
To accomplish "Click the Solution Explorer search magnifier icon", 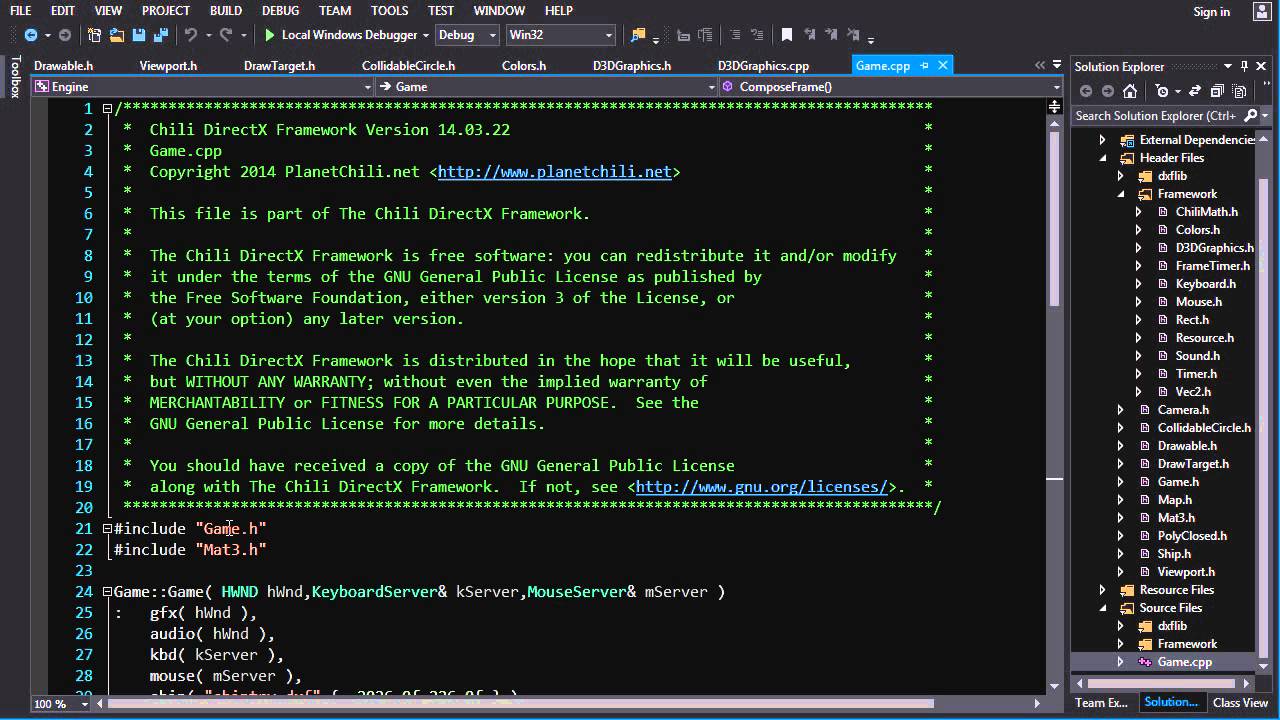I will tap(1249, 115).
